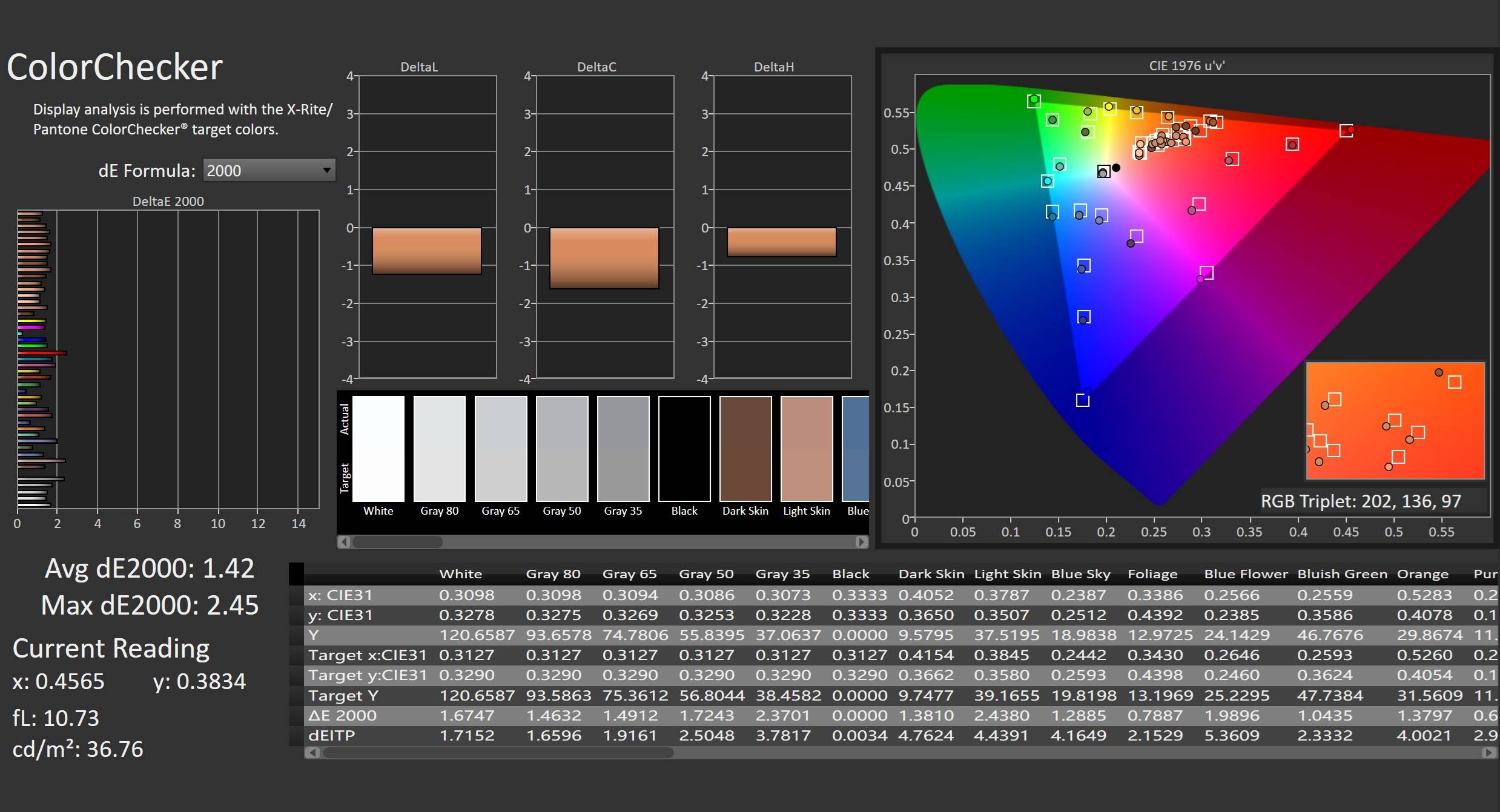This screenshot has width=1500, height=812.
Task: Select the Light Skin swatch
Action: pyautogui.click(x=807, y=449)
